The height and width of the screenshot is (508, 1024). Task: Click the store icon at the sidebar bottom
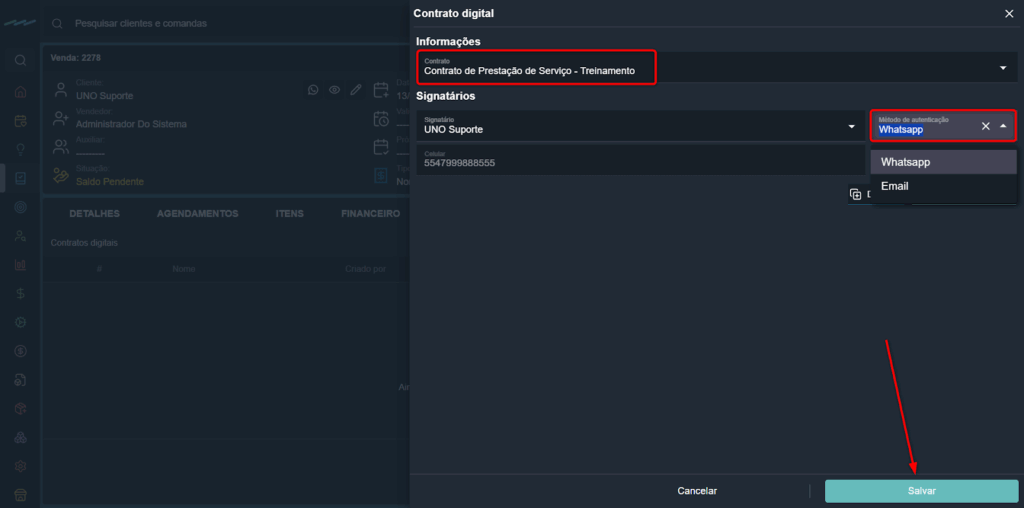(x=20, y=495)
